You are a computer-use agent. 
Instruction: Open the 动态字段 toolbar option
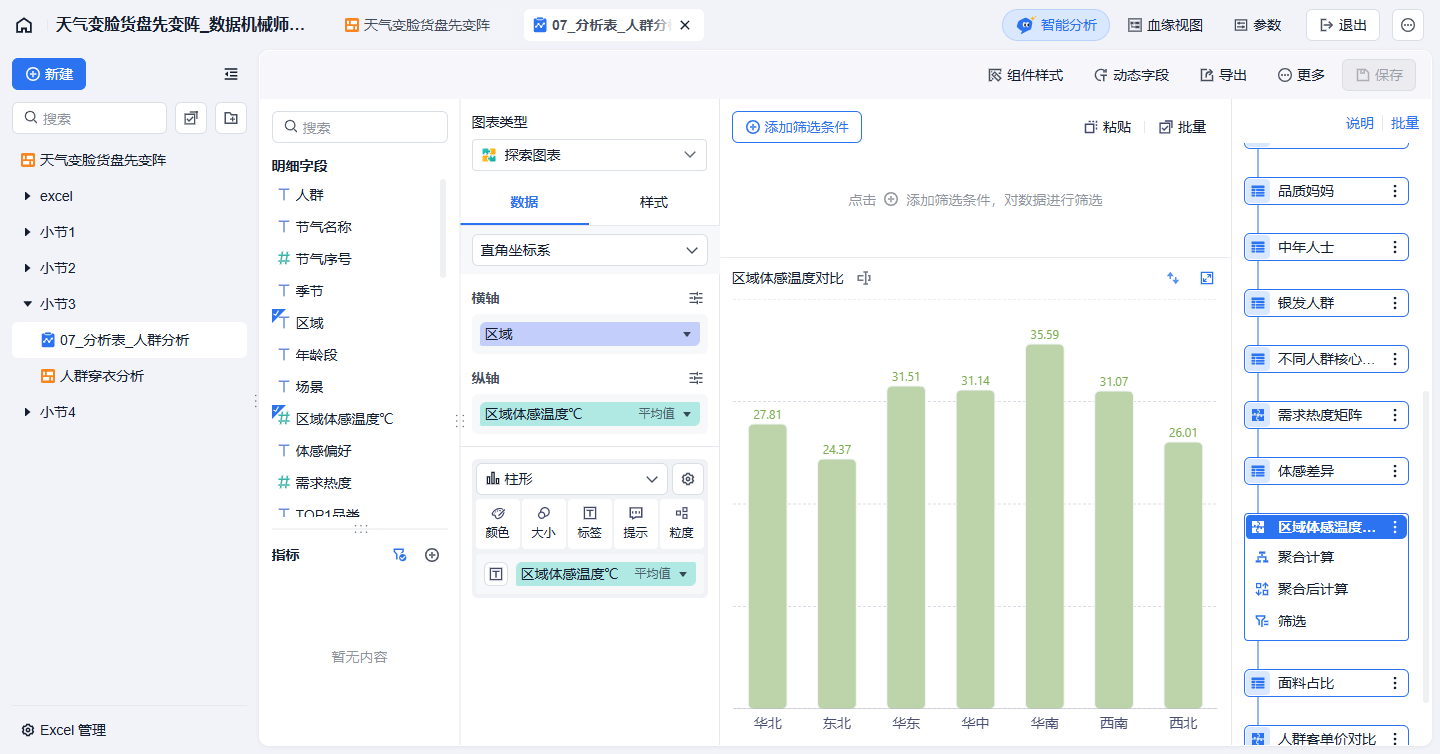tap(1131, 75)
